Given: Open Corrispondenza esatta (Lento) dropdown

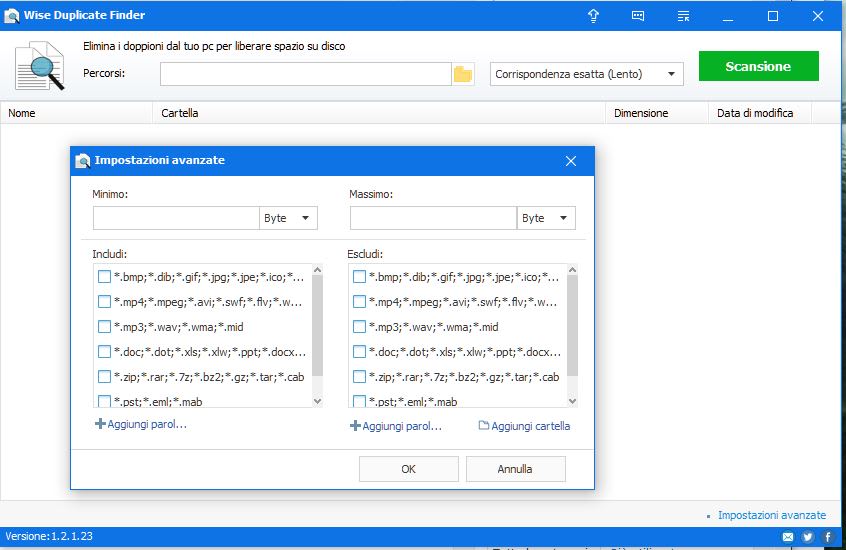Looking at the screenshot, I should [x=586, y=74].
